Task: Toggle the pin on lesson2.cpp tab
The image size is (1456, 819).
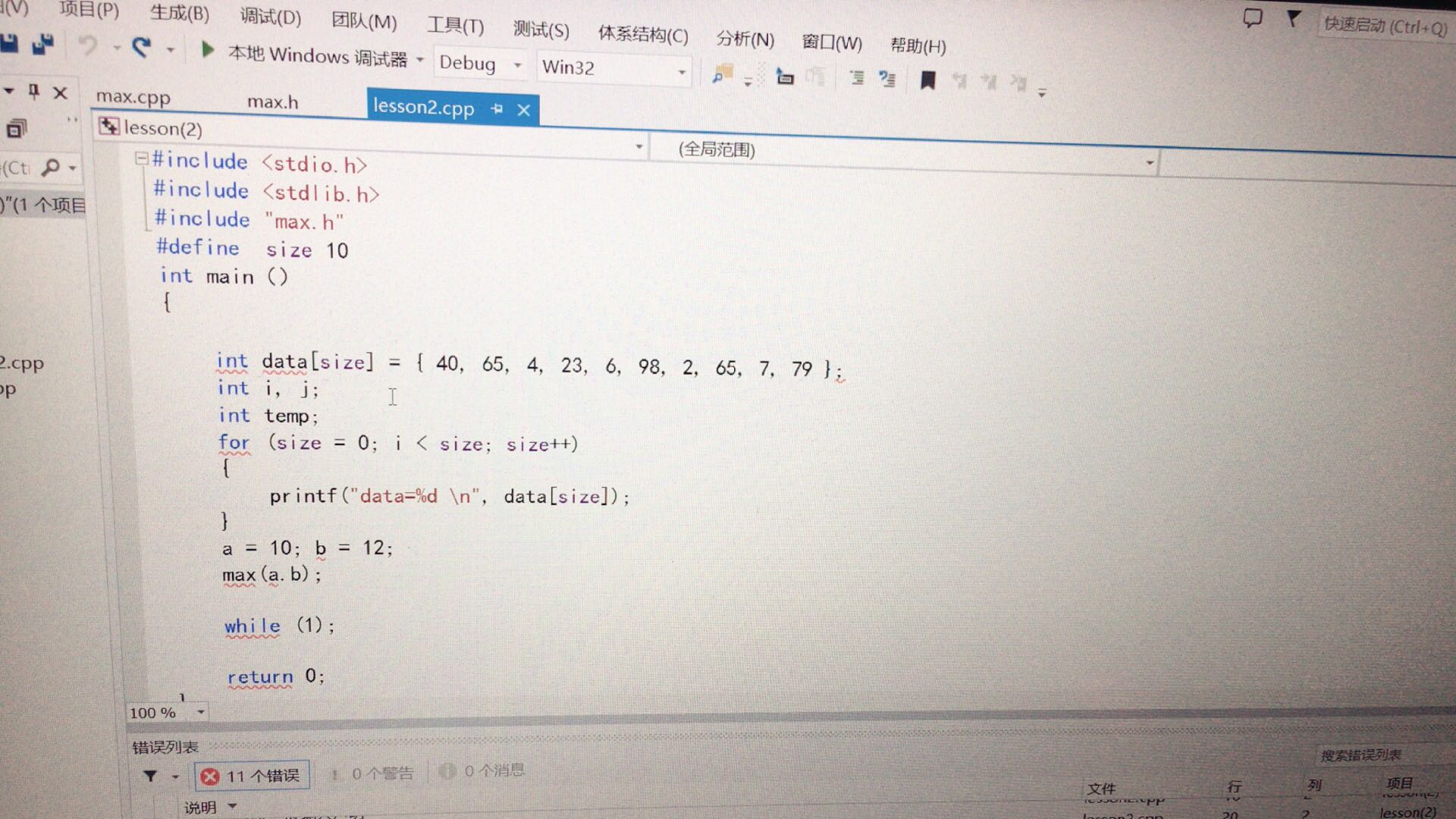Action: tap(497, 109)
